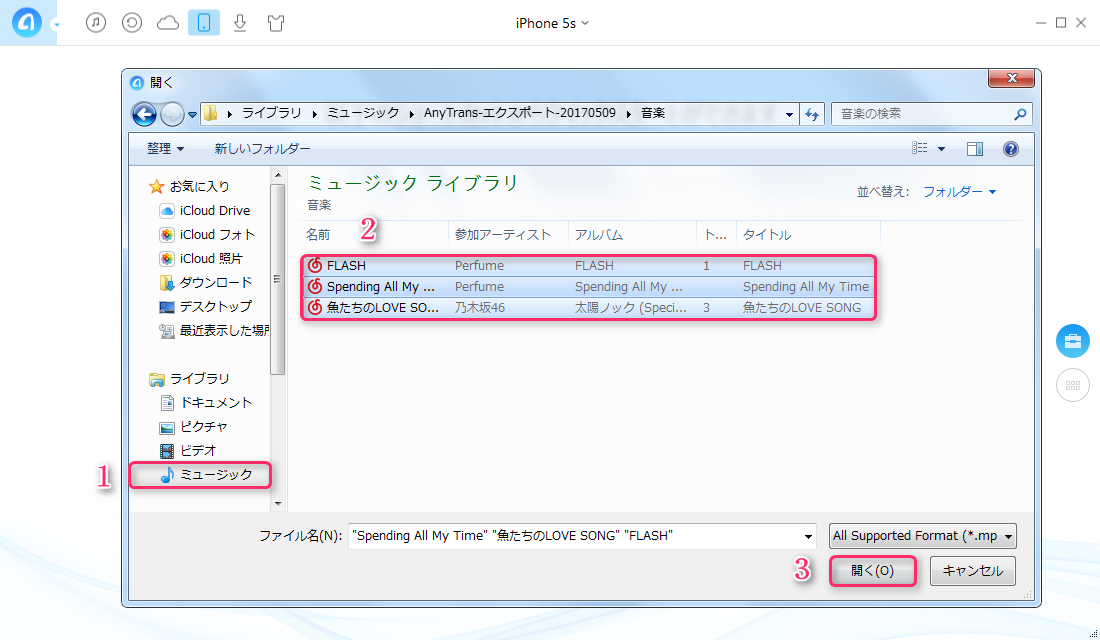The width and height of the screenshot is (1100, 640).
Task: Open the 整理 menu
Action: 165,149
